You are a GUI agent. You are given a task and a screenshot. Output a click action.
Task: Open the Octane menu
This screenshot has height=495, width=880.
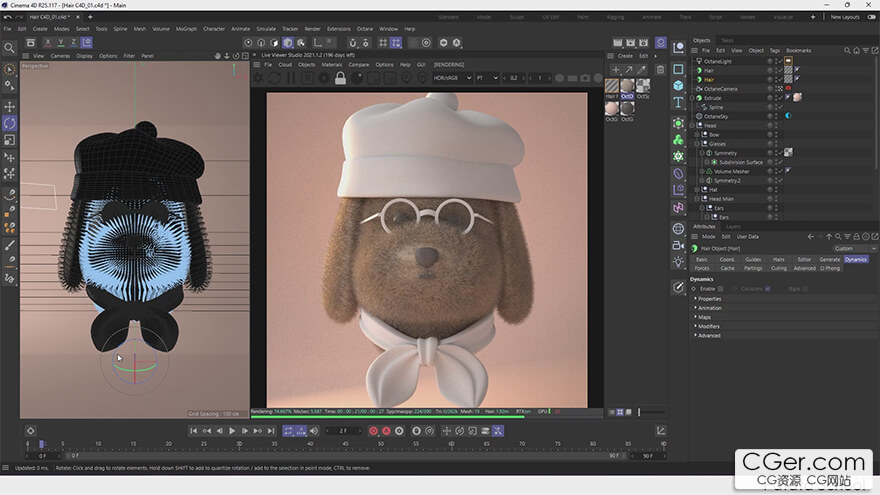coord(365,29)
